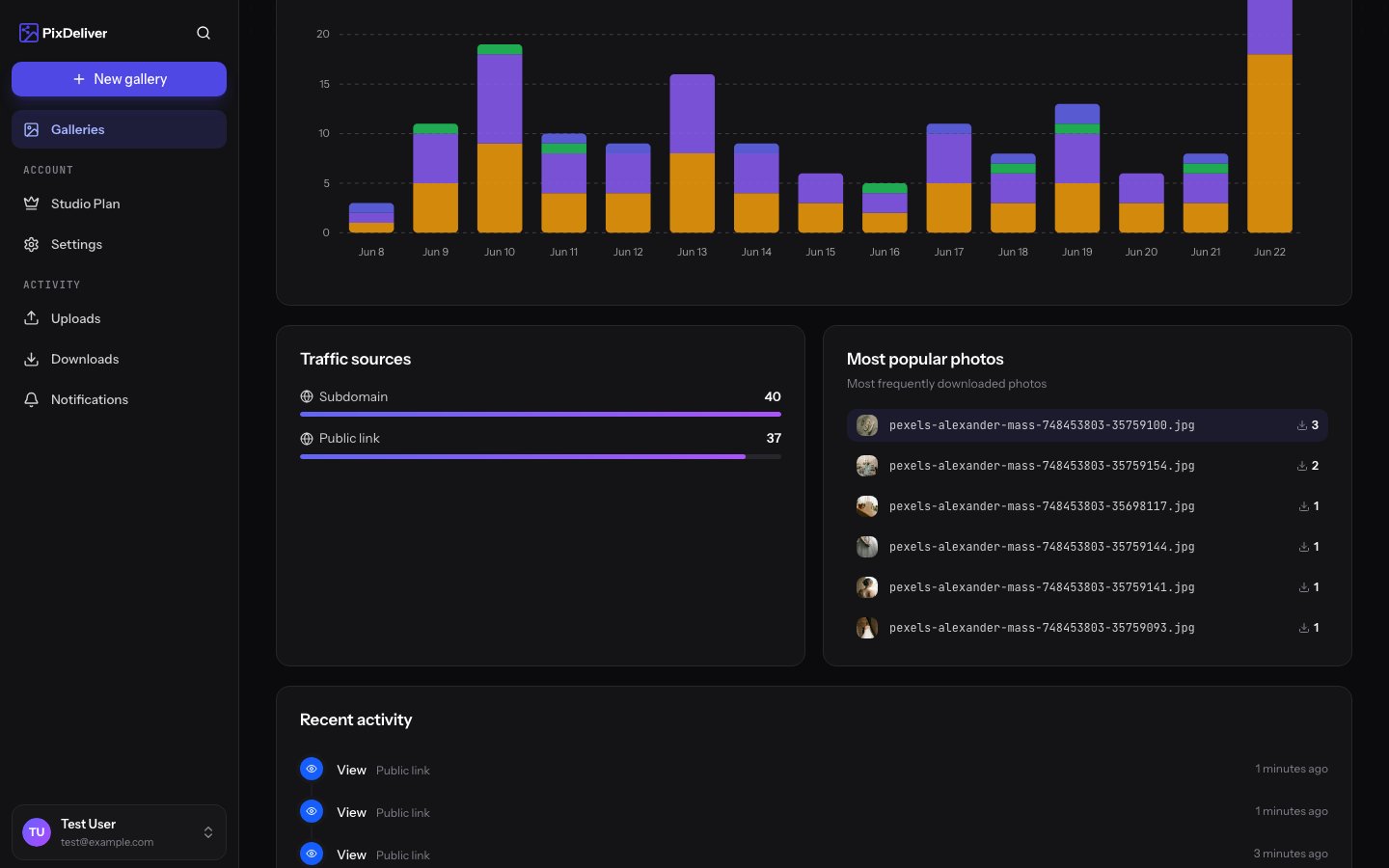Click the Jun 16 chart bar

click(x=885, y=208)
